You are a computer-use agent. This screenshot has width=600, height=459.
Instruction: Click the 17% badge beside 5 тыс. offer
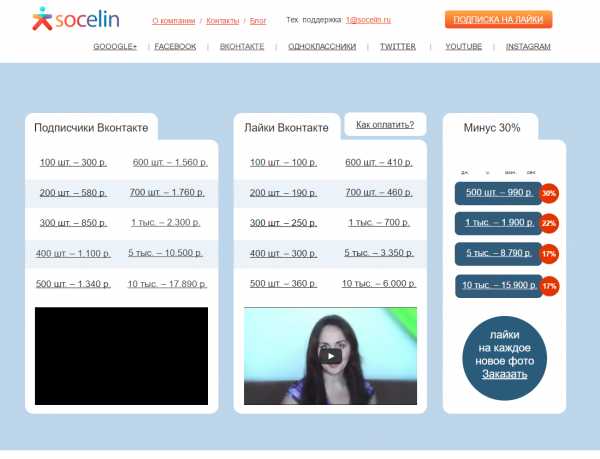tap(549, 254)
